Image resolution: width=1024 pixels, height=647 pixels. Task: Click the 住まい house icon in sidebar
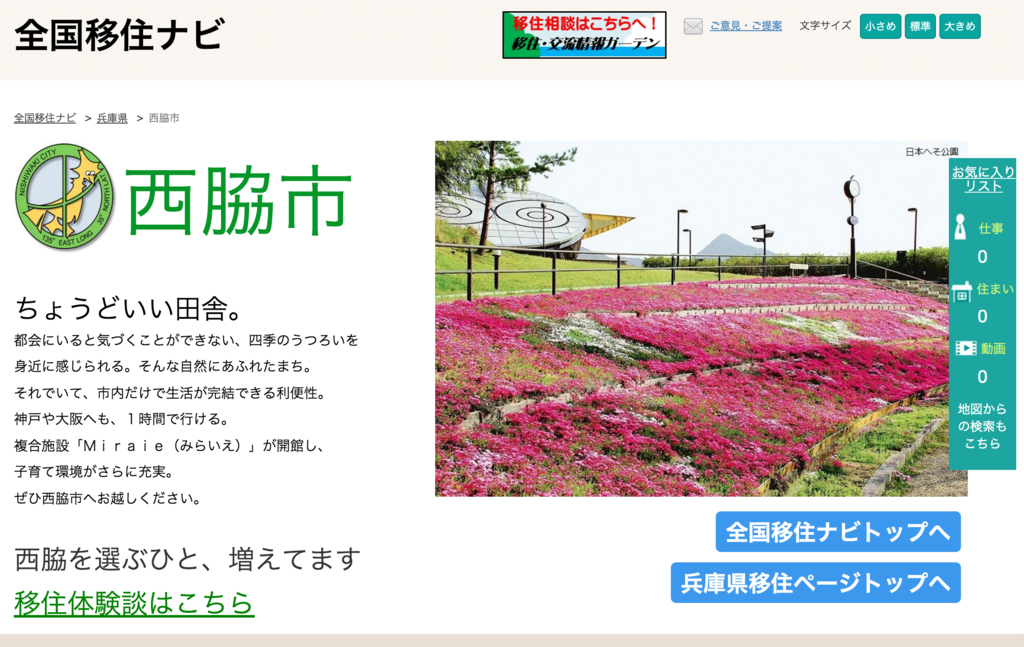pyautogui.click(x=961, y=292)
